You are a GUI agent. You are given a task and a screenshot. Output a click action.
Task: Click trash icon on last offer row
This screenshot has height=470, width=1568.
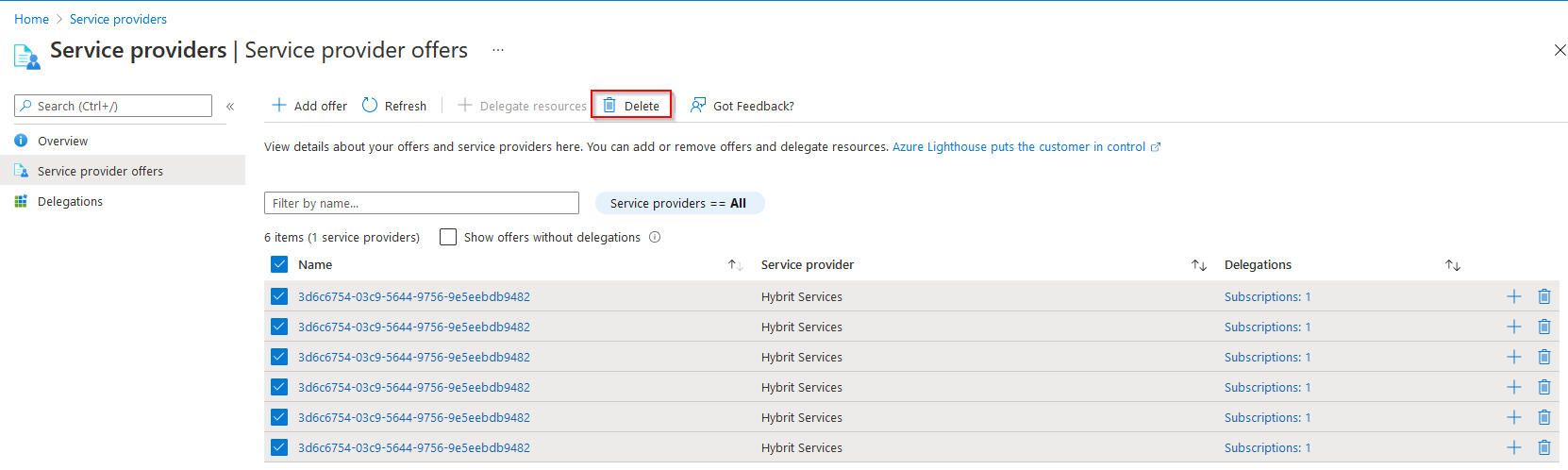[x=1544, y=447]
